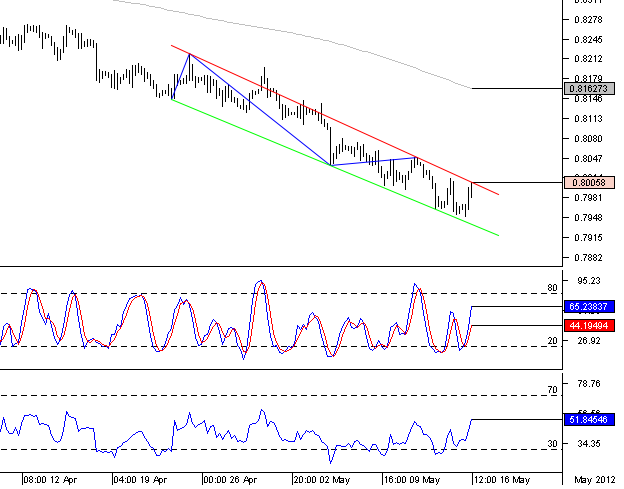Click the 0.8212 price axis label
The width and height of the screenshot is (624, 489).
tap(588, 59)
